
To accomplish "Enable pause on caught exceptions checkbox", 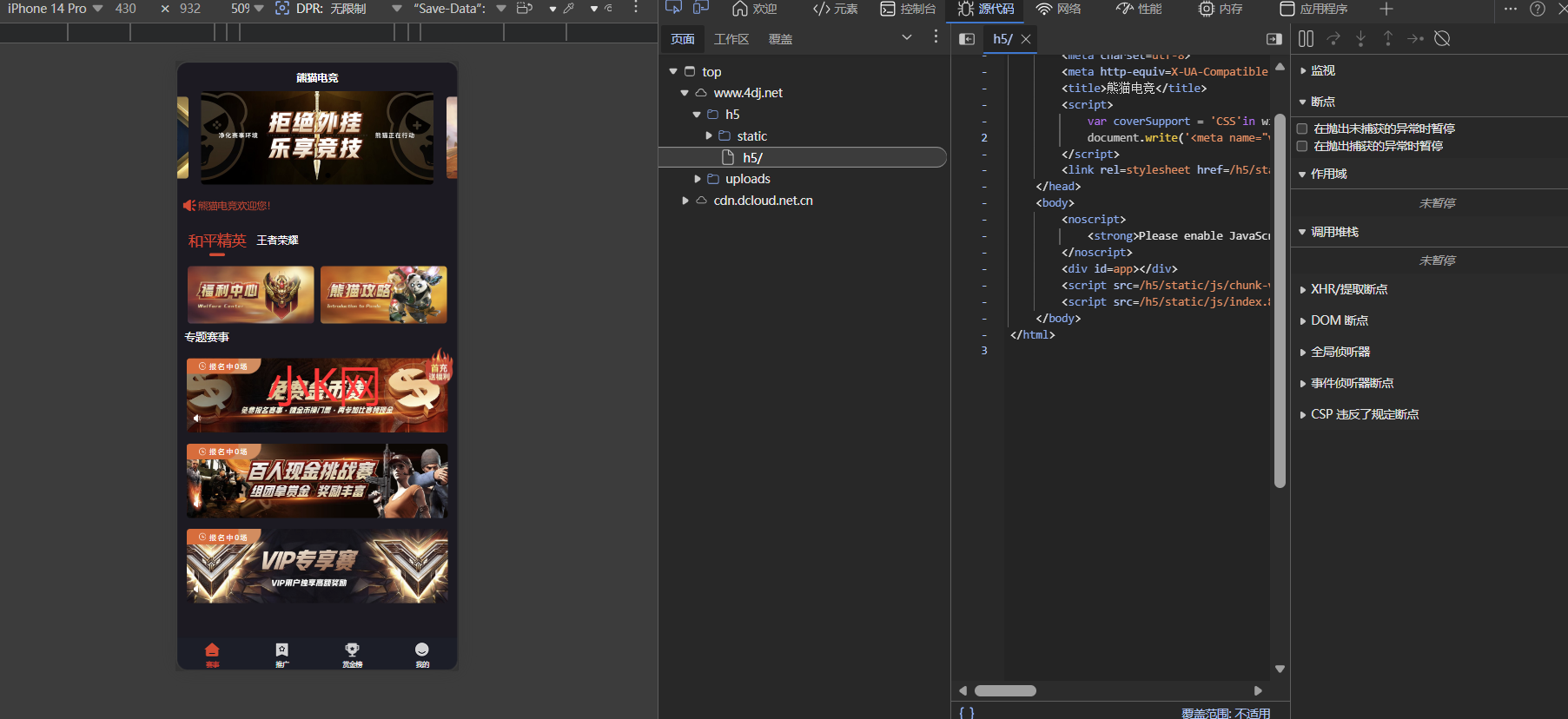I will (x=1302, y=146).
